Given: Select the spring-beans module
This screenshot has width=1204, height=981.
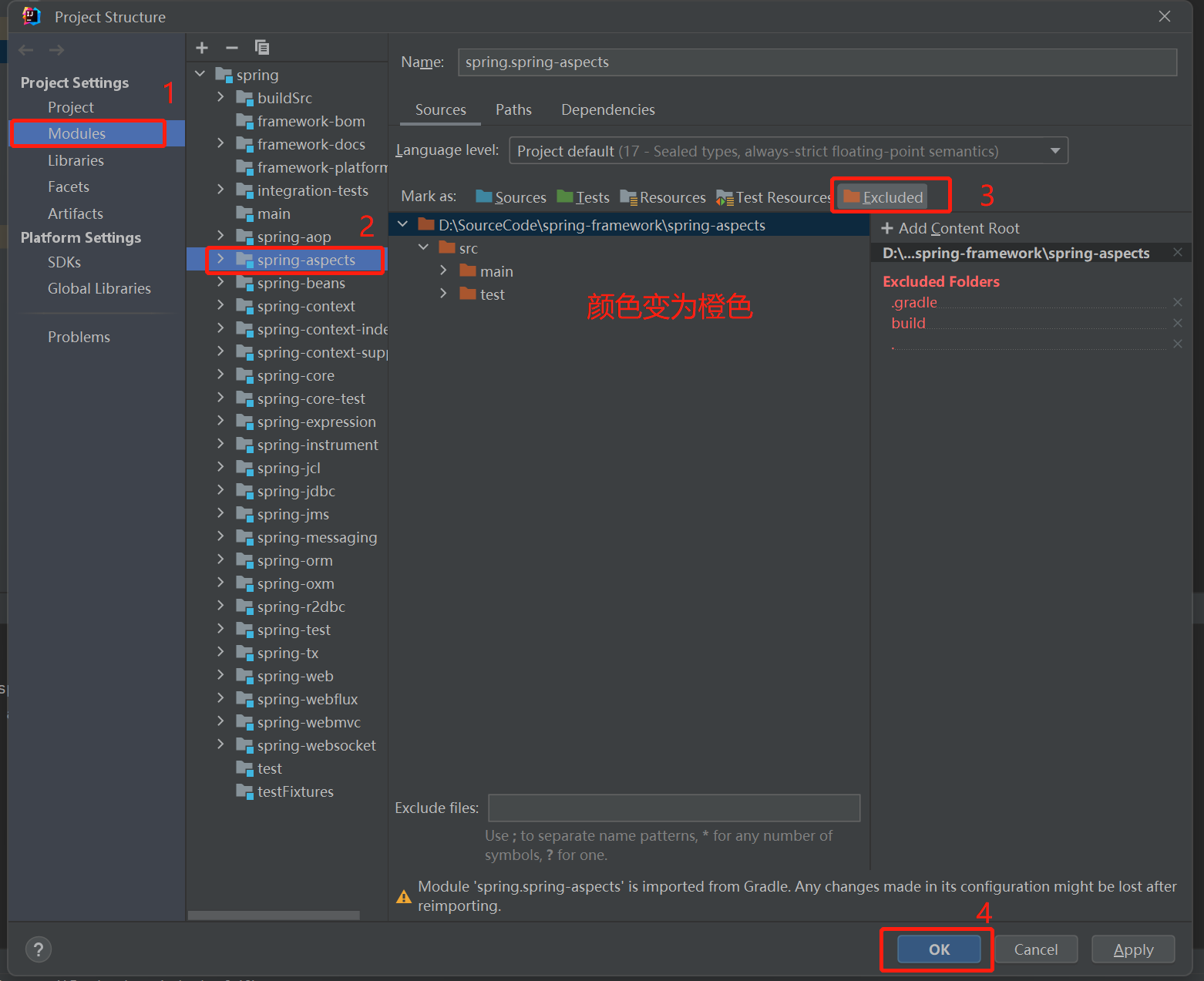Looking at the screenshot, I should [301, 283].
